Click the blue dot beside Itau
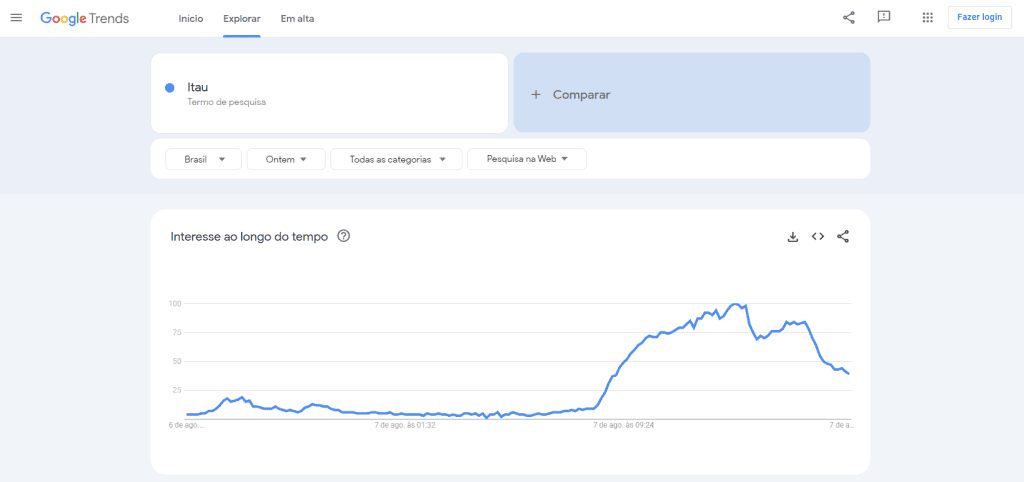 (170, 88)
